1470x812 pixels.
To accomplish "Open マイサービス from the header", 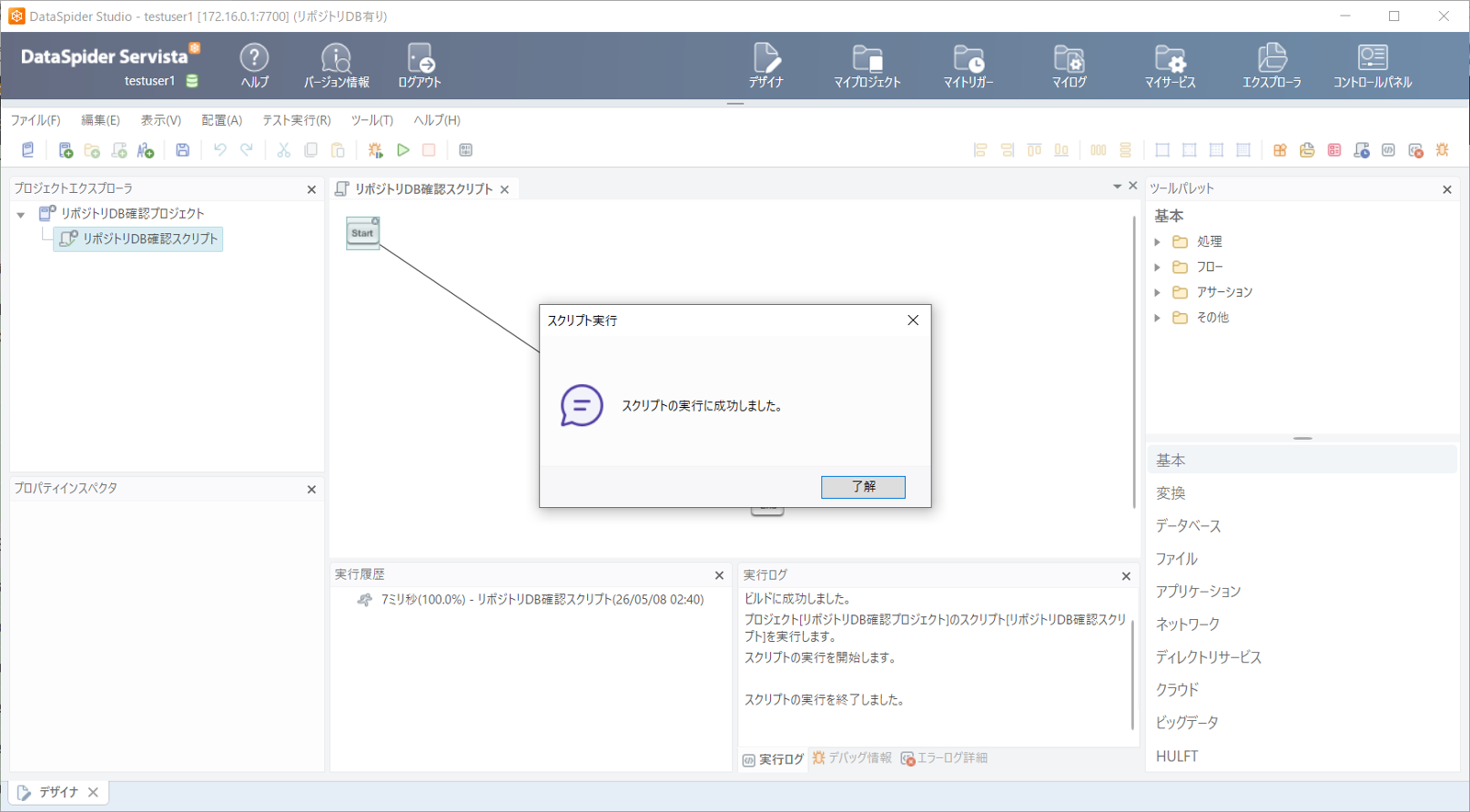I will click(x=1170, y=65).
